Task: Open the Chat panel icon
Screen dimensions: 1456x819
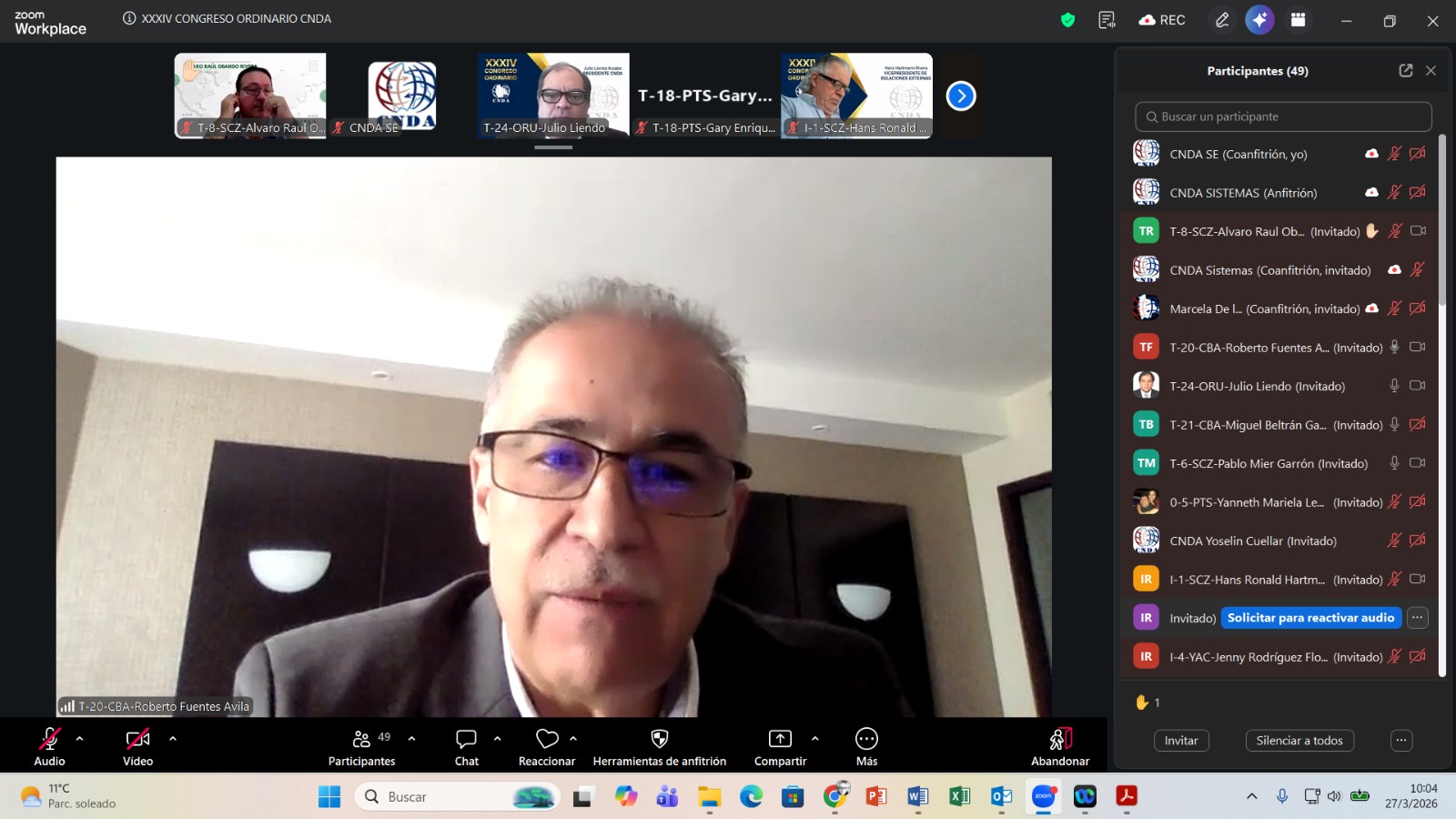Action: 466,739
